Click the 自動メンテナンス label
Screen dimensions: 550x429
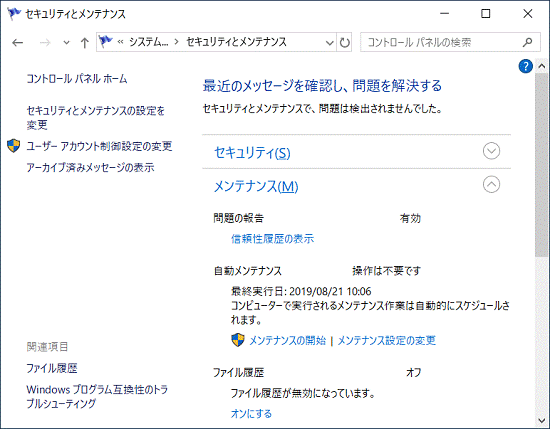[248, 271]
